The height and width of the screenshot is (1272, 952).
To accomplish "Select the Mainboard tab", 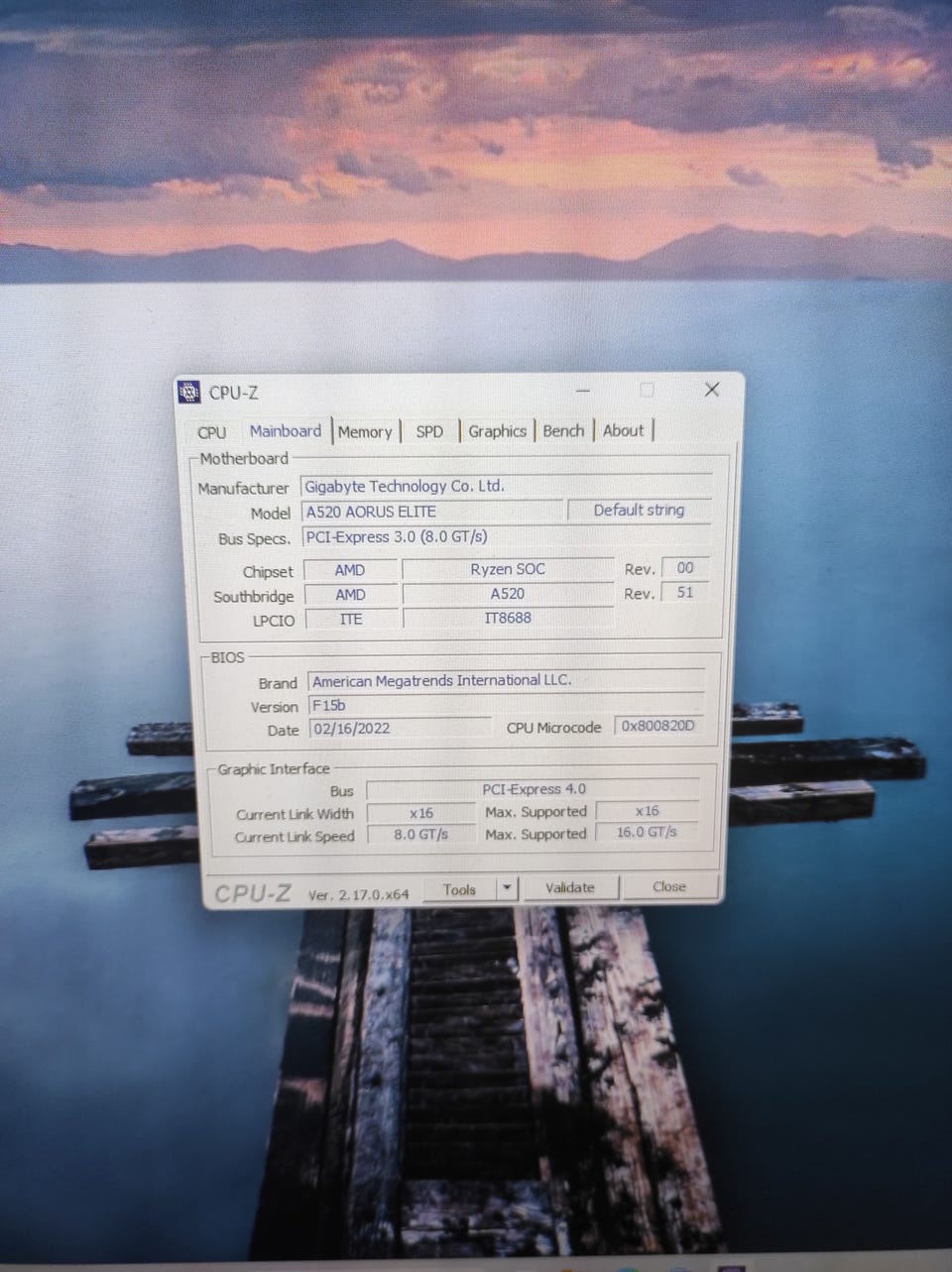I will (286, 431).
